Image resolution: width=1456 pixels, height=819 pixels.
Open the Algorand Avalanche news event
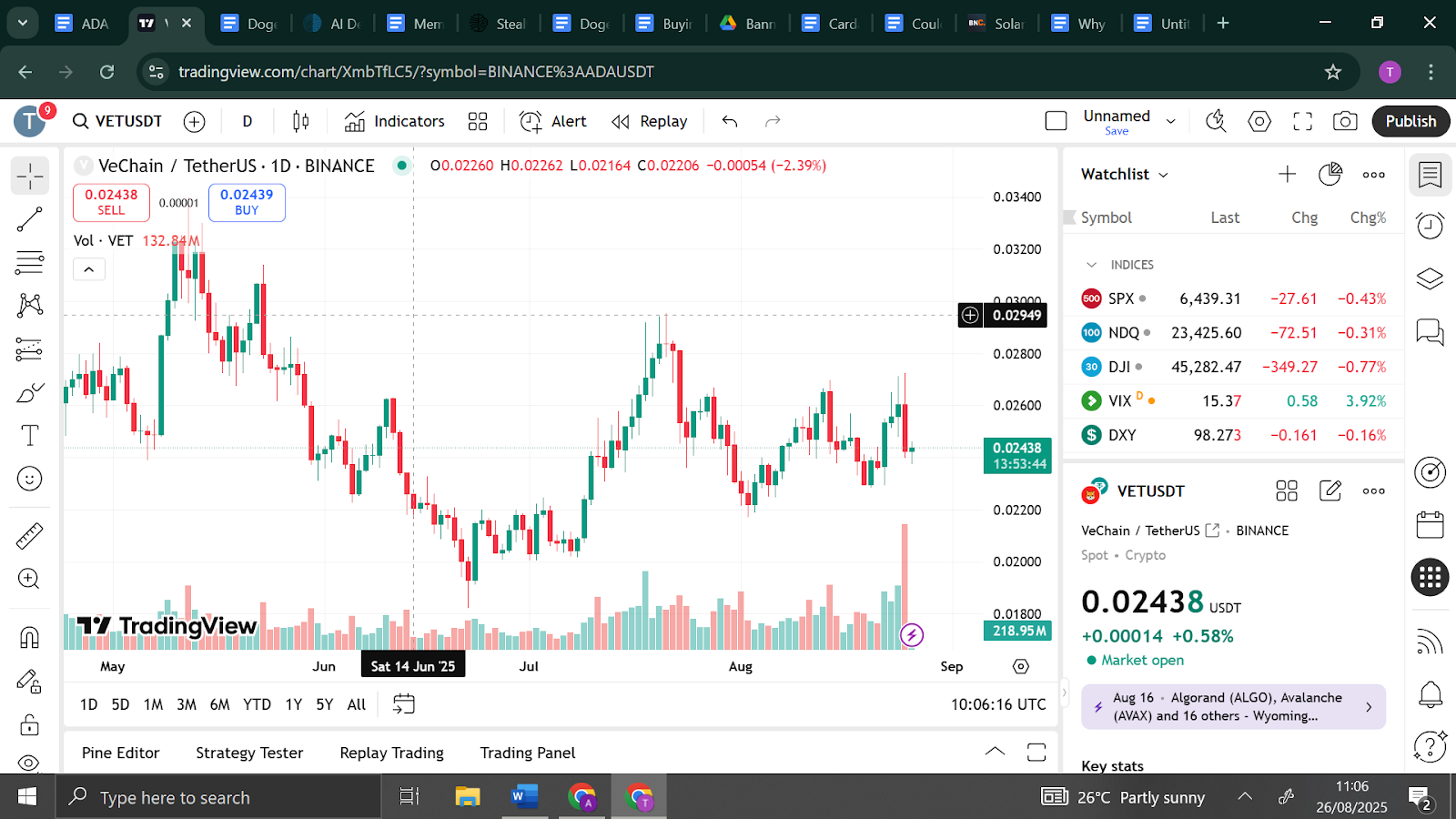[1233, 706]
